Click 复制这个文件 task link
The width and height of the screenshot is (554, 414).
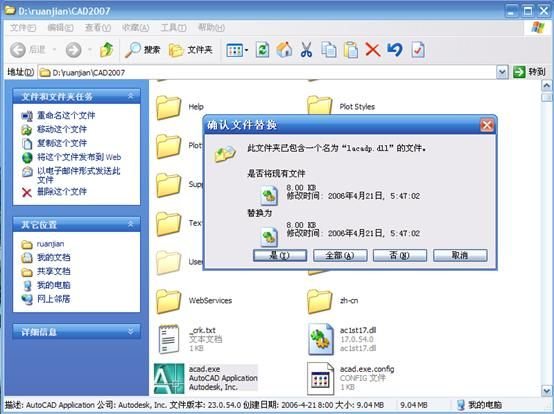tap(62, 143)
